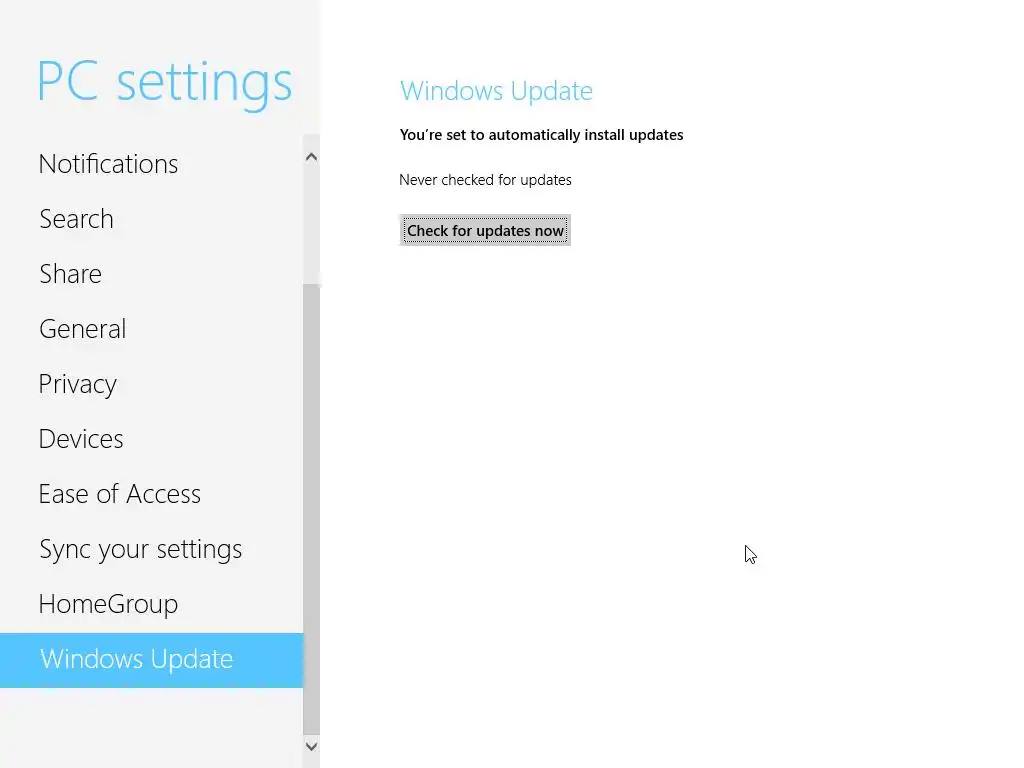Click "You're set to automatically install updates" text
The height and width of the screenshot is (768, 1024).
tap(541, 135)
